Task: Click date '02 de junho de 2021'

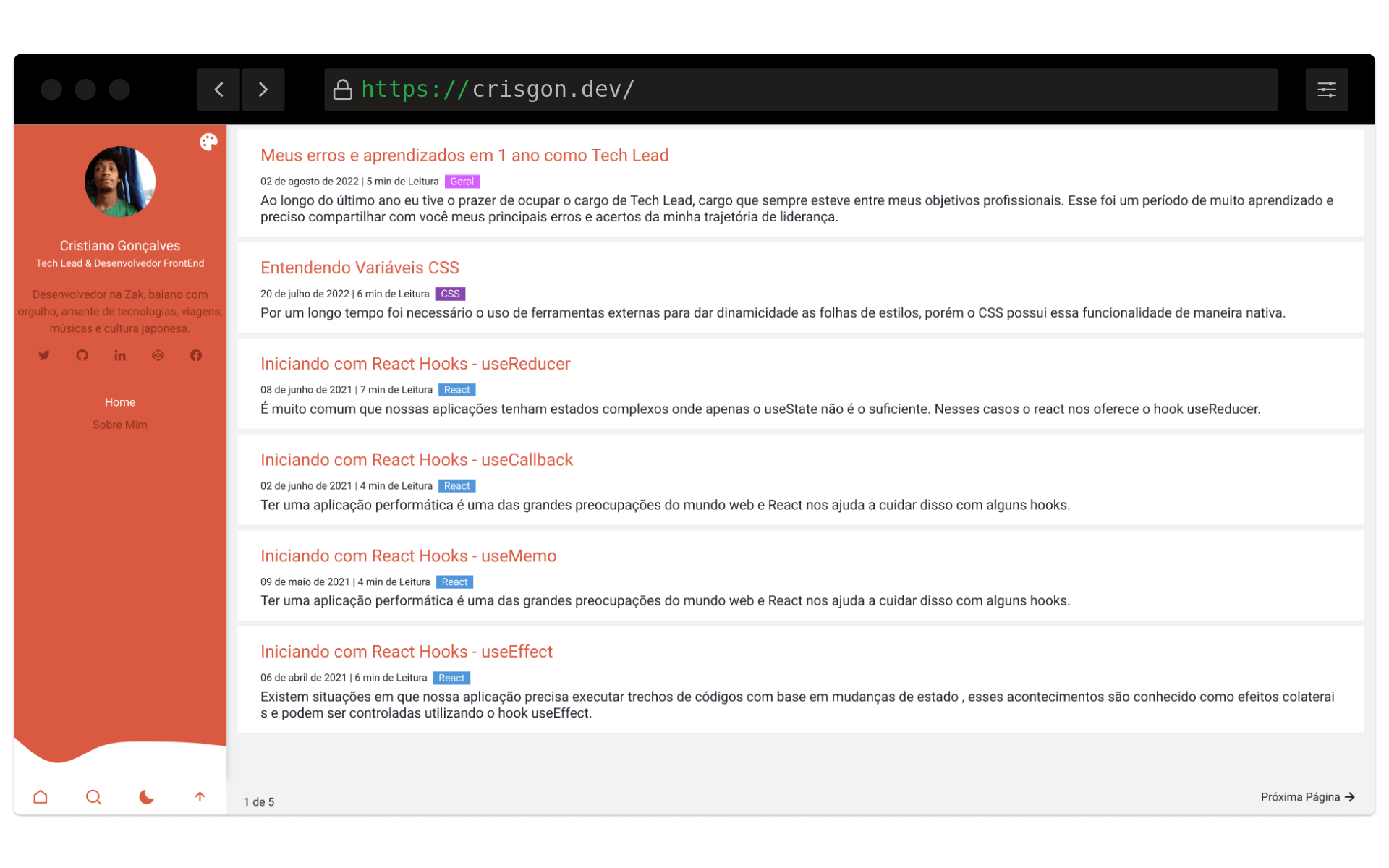Action: pyautogui.click(x=306, y=486)
